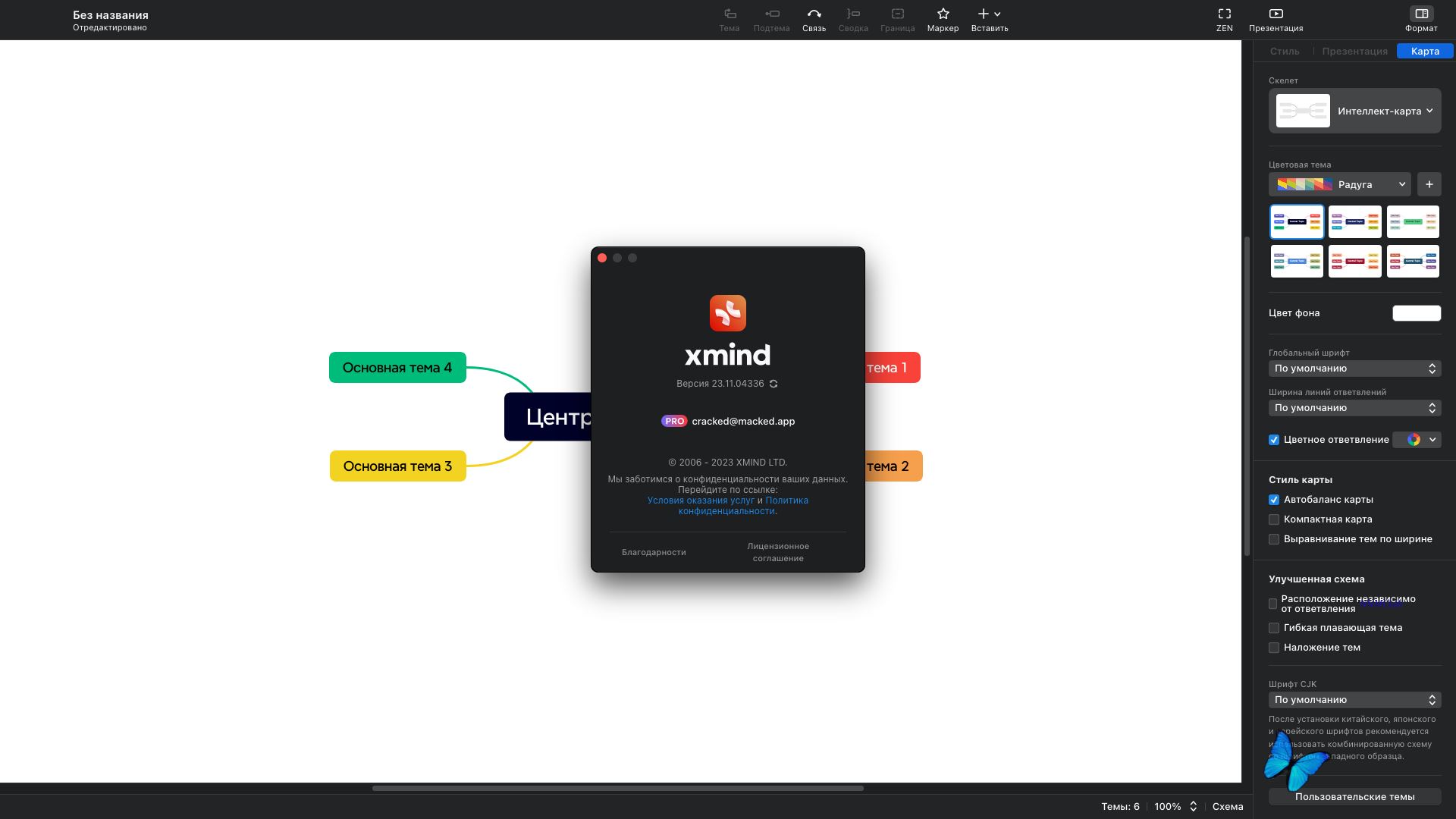Select Основная тема 4 topic
Image resolution: width=1456 pixels, height=819 pixels.
tap(397, 368)
